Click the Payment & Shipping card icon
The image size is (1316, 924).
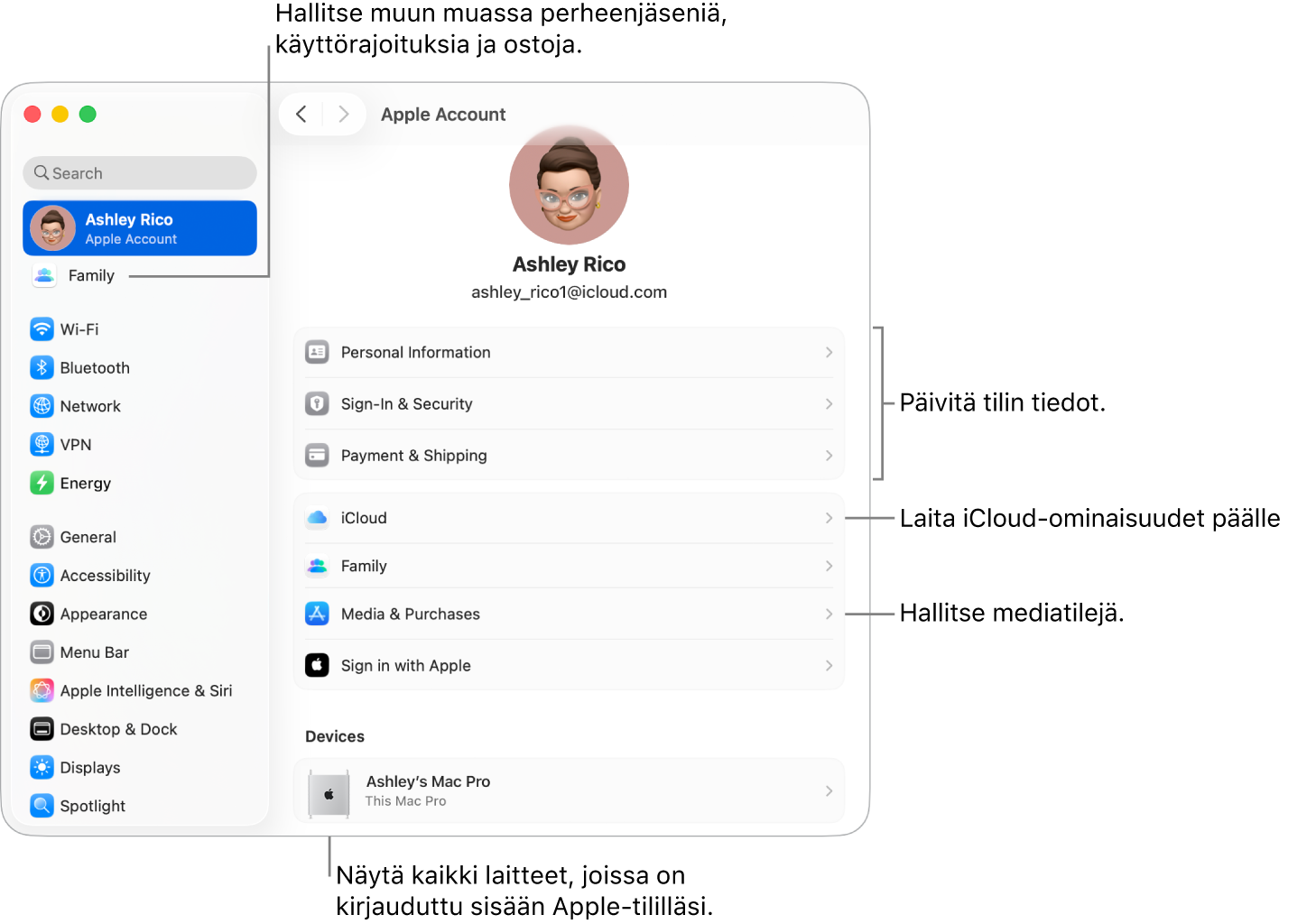tap(317, 455)
